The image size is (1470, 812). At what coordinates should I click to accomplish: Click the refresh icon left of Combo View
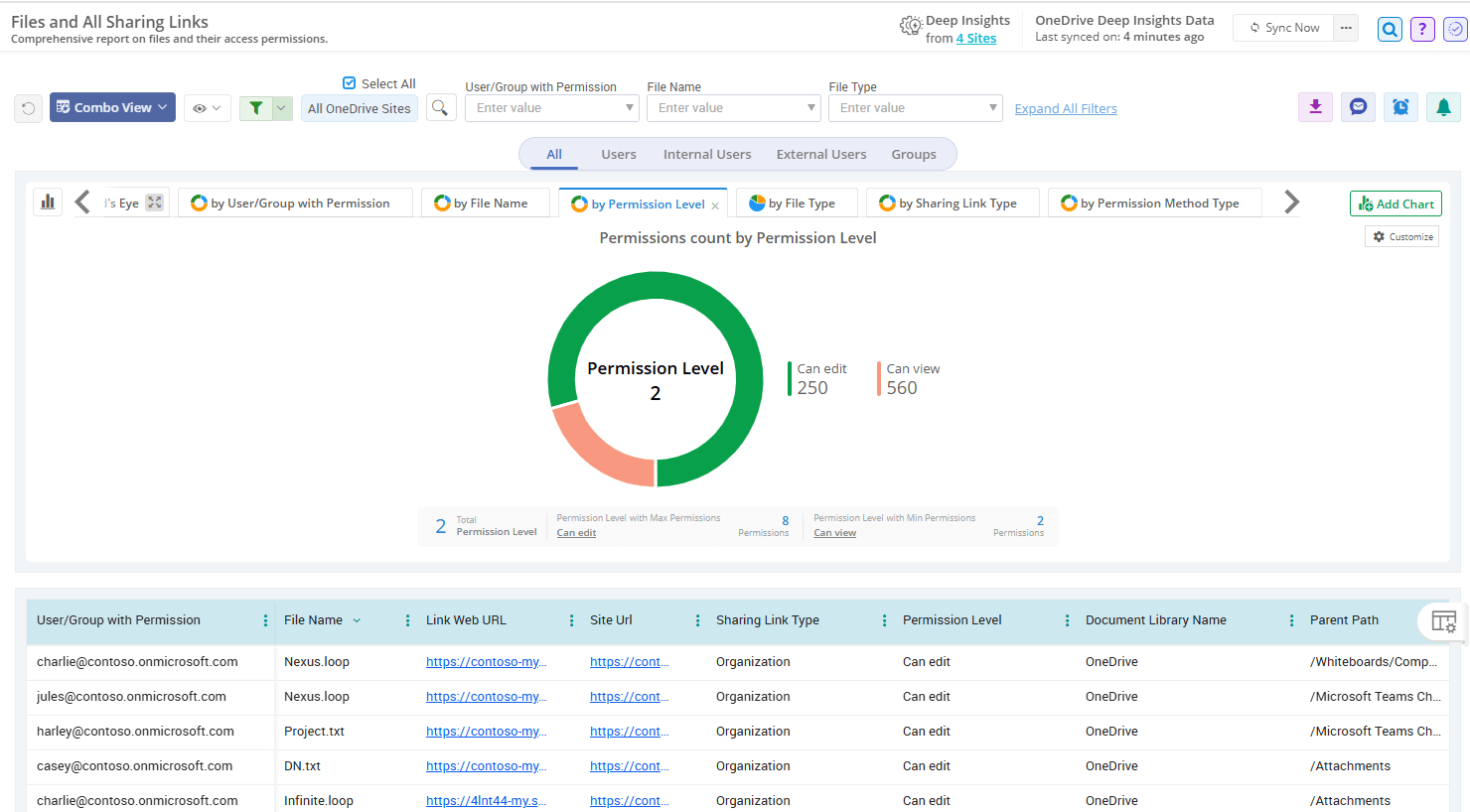pyautogui.click(x=28, y=108)
